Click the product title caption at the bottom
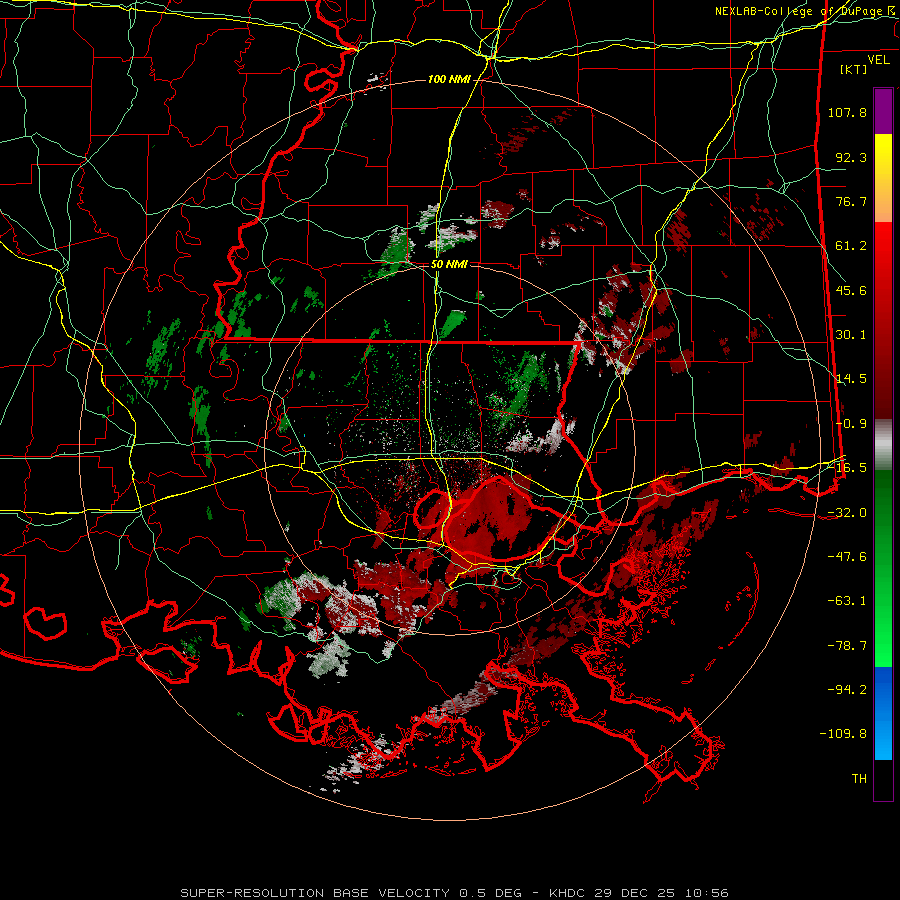The image size is (900, 900). click(x=454, y=893)
